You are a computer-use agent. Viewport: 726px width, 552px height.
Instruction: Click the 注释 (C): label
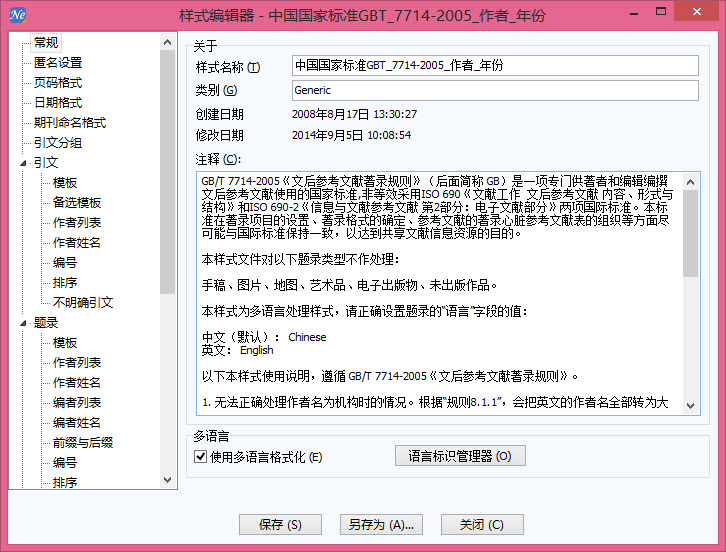218,160
